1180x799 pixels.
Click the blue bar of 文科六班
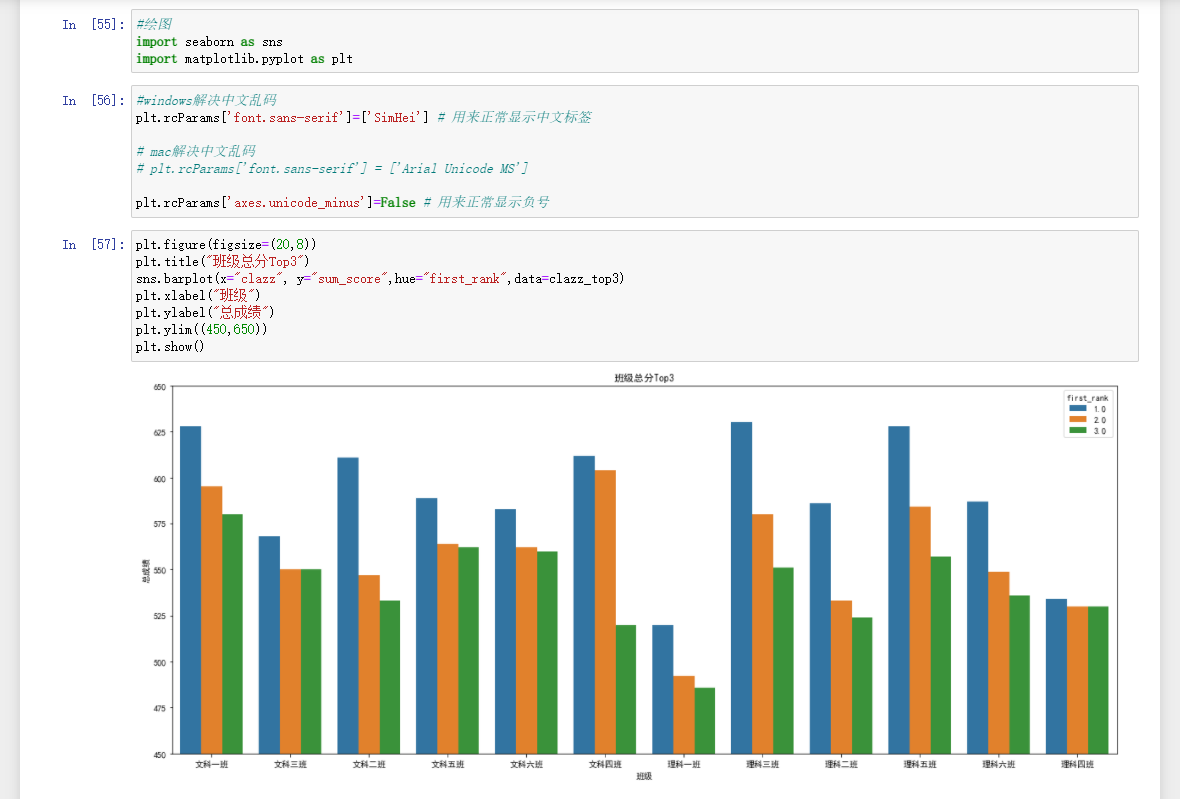pyautogui.click(x=506, y=631)
